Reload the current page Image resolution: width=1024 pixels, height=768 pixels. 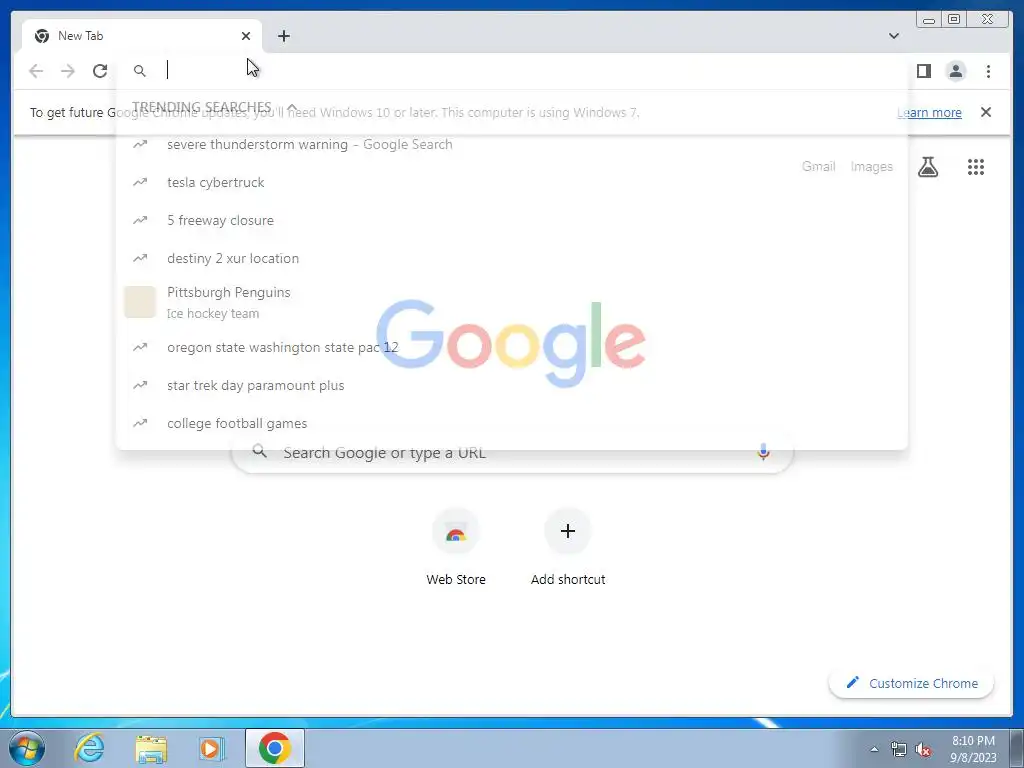pos(100,71)
